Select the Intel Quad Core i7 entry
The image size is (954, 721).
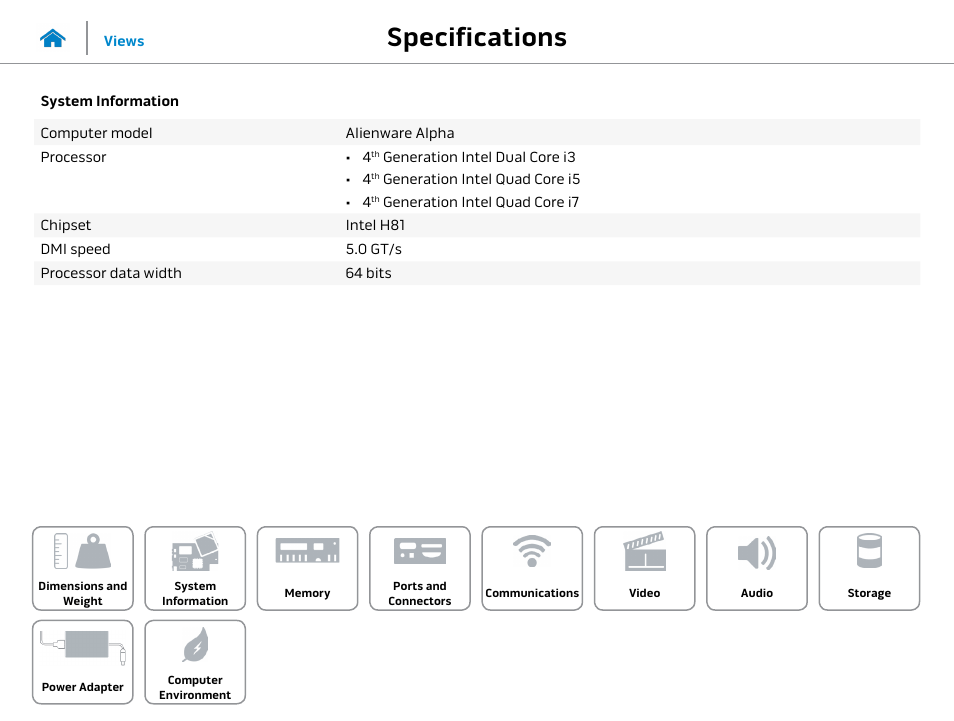click(x=470, y=202)
